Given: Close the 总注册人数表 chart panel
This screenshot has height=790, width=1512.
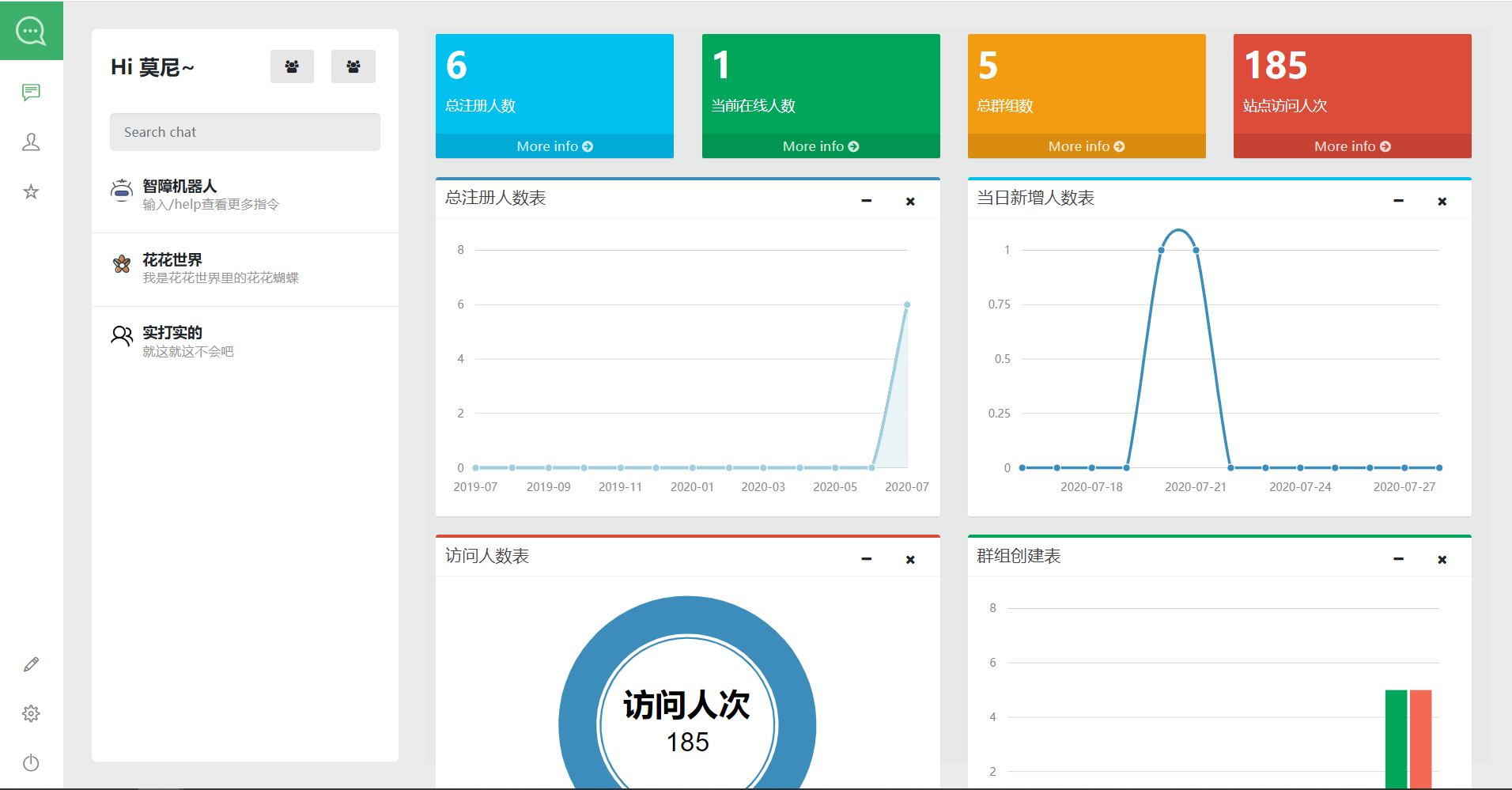Looking at the screenshot, I should pos(910,202).
